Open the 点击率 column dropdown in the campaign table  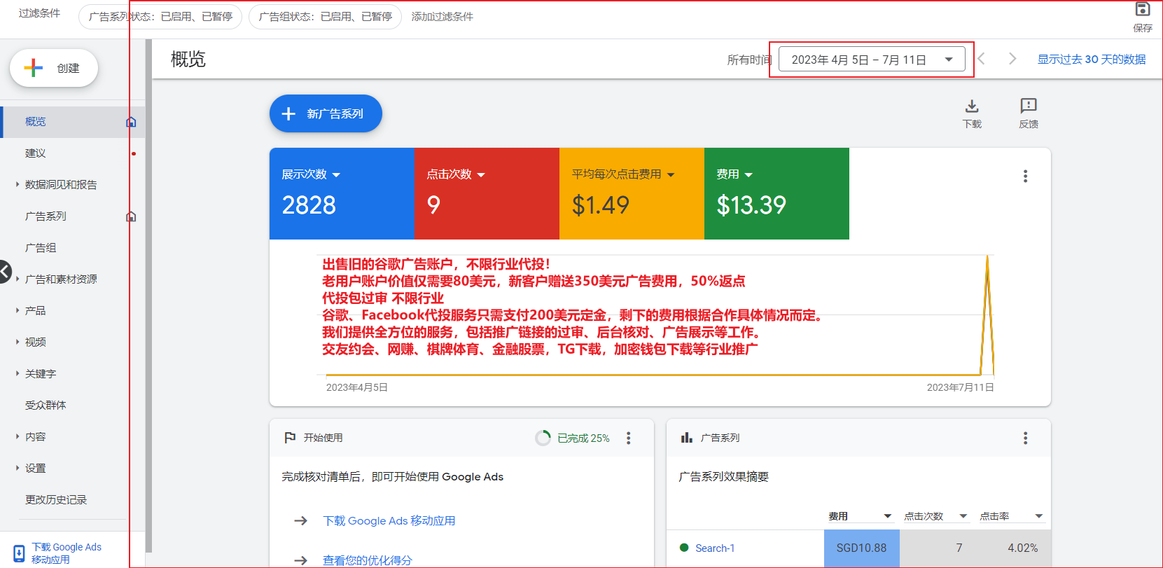1039,516
